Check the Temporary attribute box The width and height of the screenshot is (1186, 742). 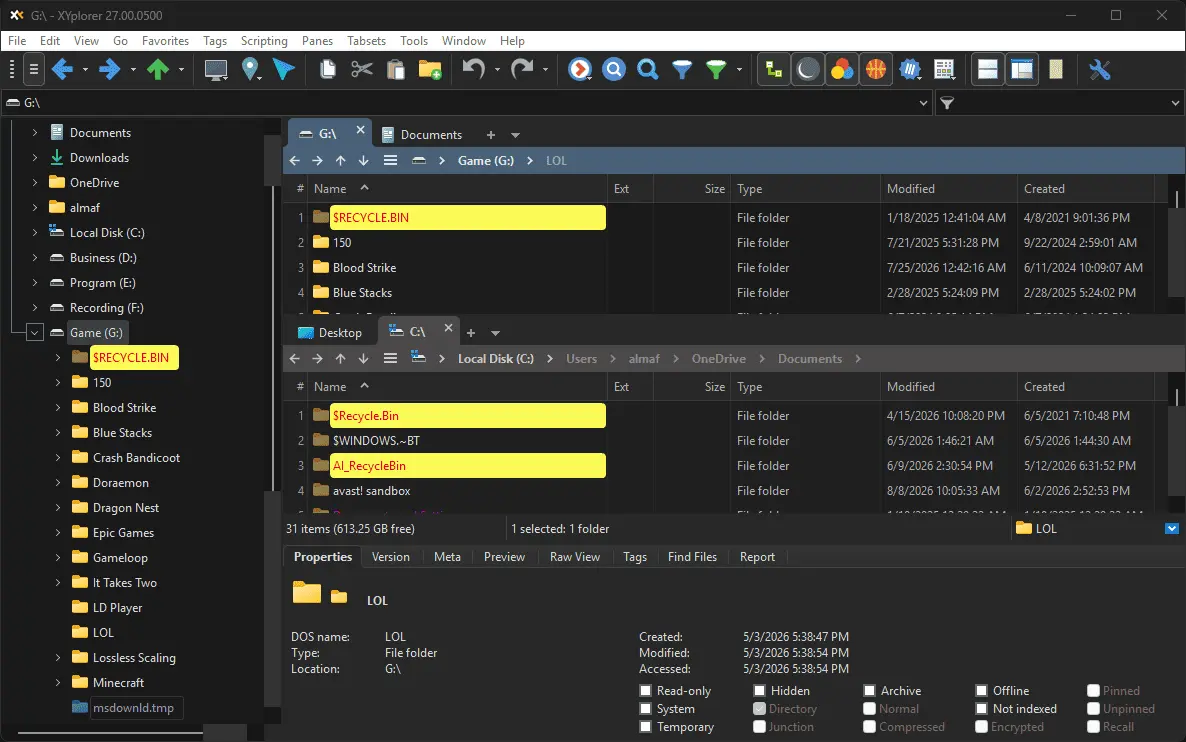coord(645,727)
